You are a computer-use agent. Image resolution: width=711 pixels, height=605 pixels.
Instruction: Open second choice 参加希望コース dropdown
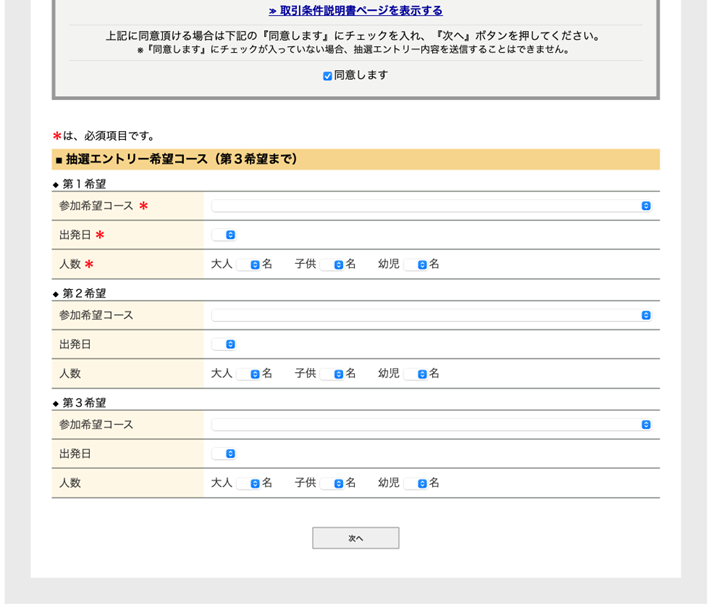pyautogui.click(x=431, y=315)
